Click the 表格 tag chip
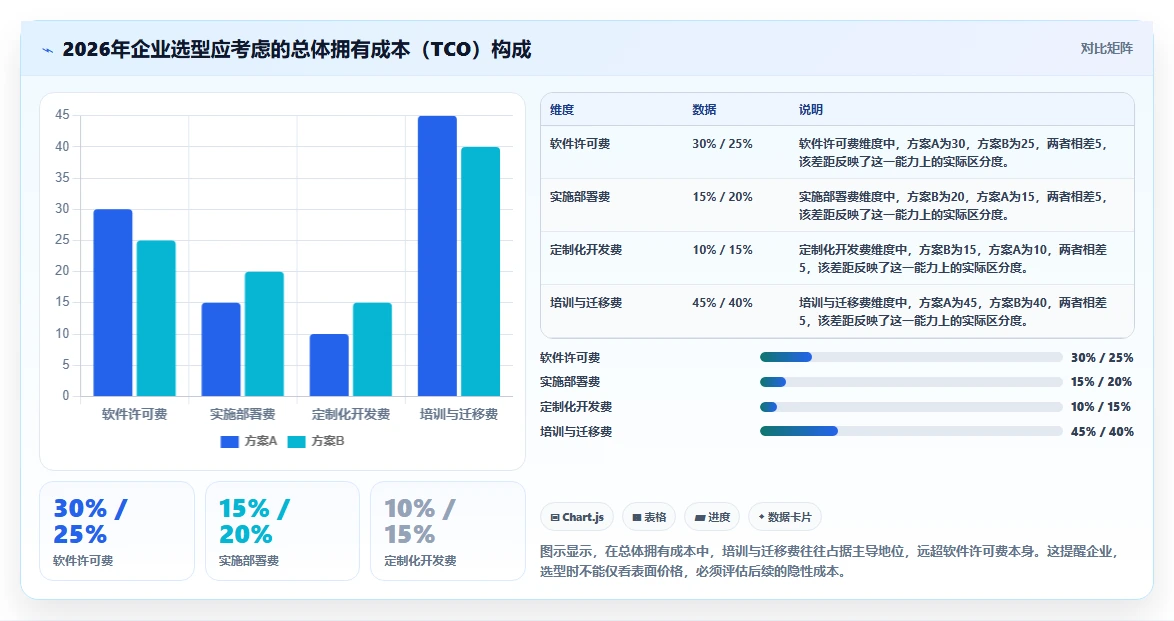The width and height of the screenshot is (1174, 621). click(649, 517)
